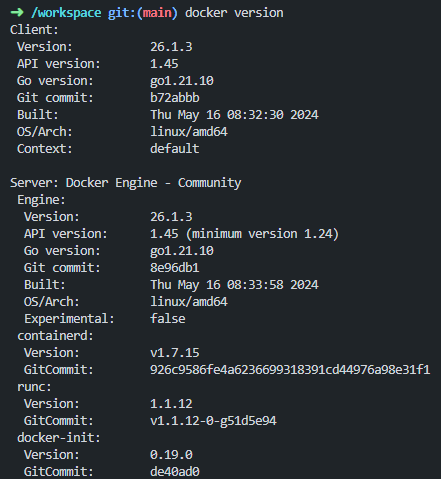Click the runc GitCommit v1.1.12-0-g51d5e94
Viewport: 441px width, 479px height.
[x=213, y=421]
